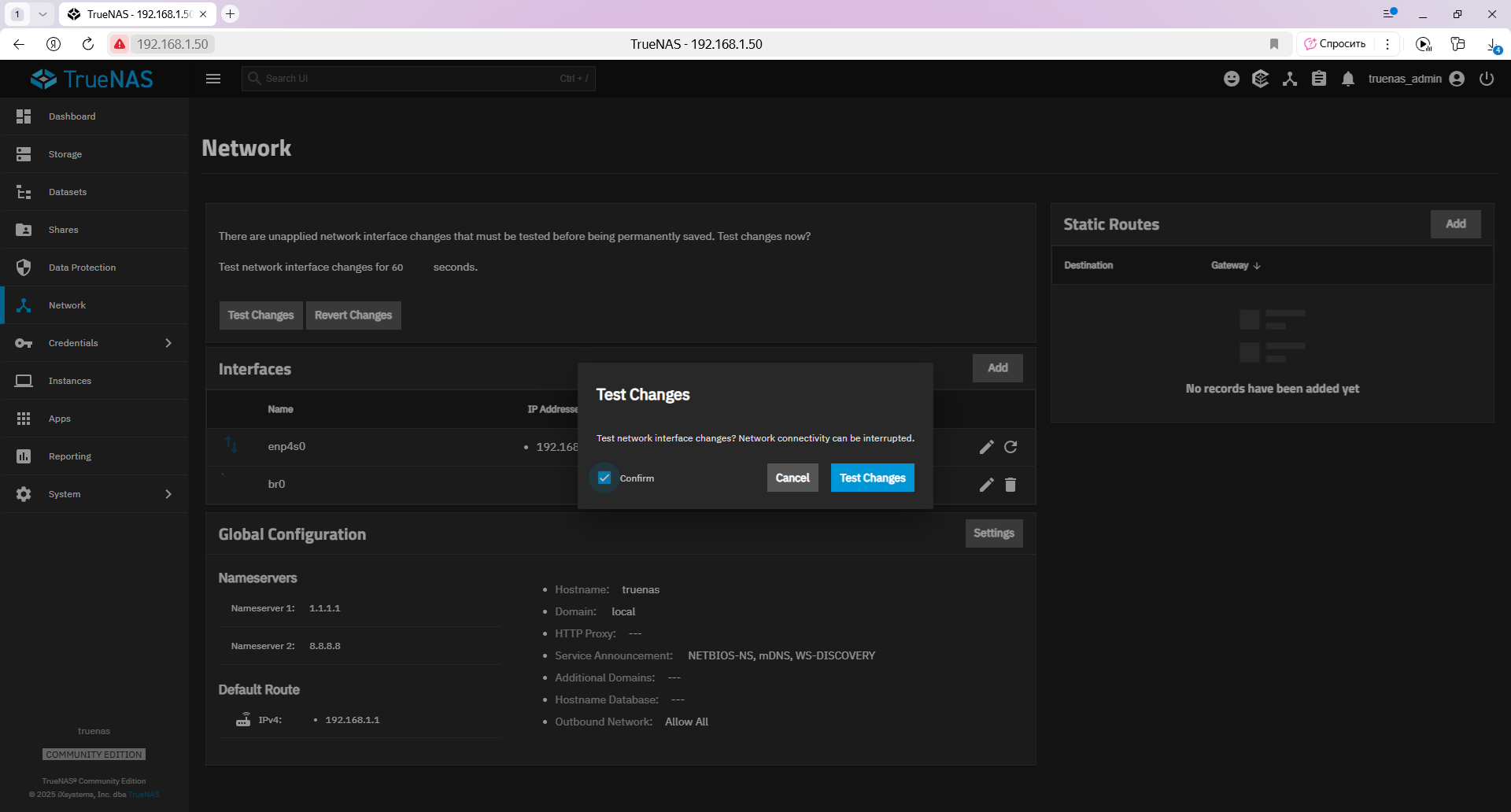Open the feedback smiley icon
This screenshot has width=1511, height=812.
pos(1232,79)
